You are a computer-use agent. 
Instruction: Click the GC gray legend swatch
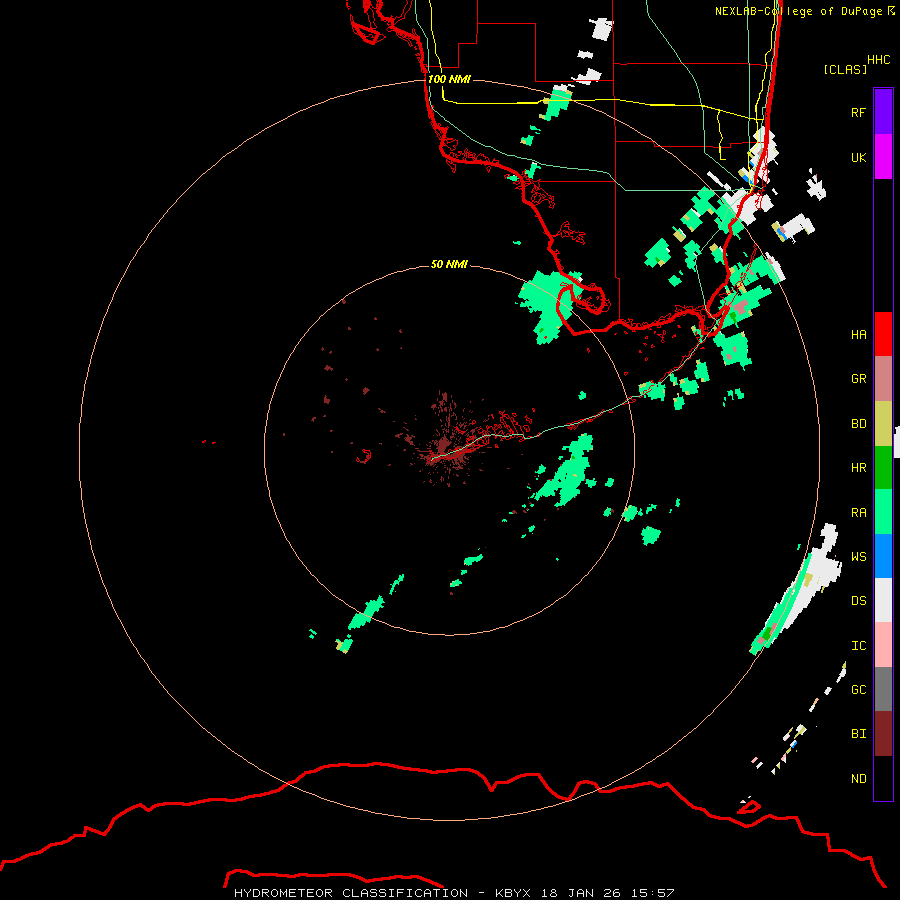pyautogui.click(x=883, y=689)
